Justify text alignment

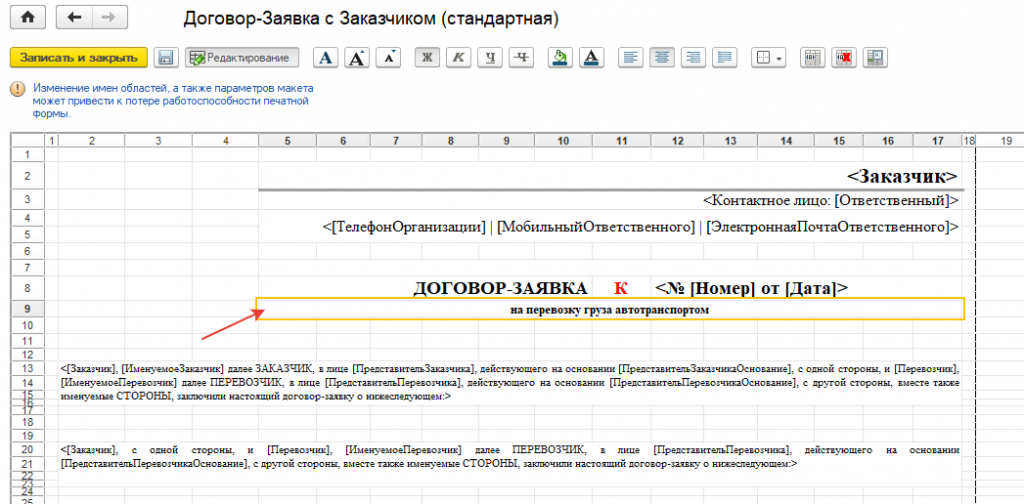[724, 57]
